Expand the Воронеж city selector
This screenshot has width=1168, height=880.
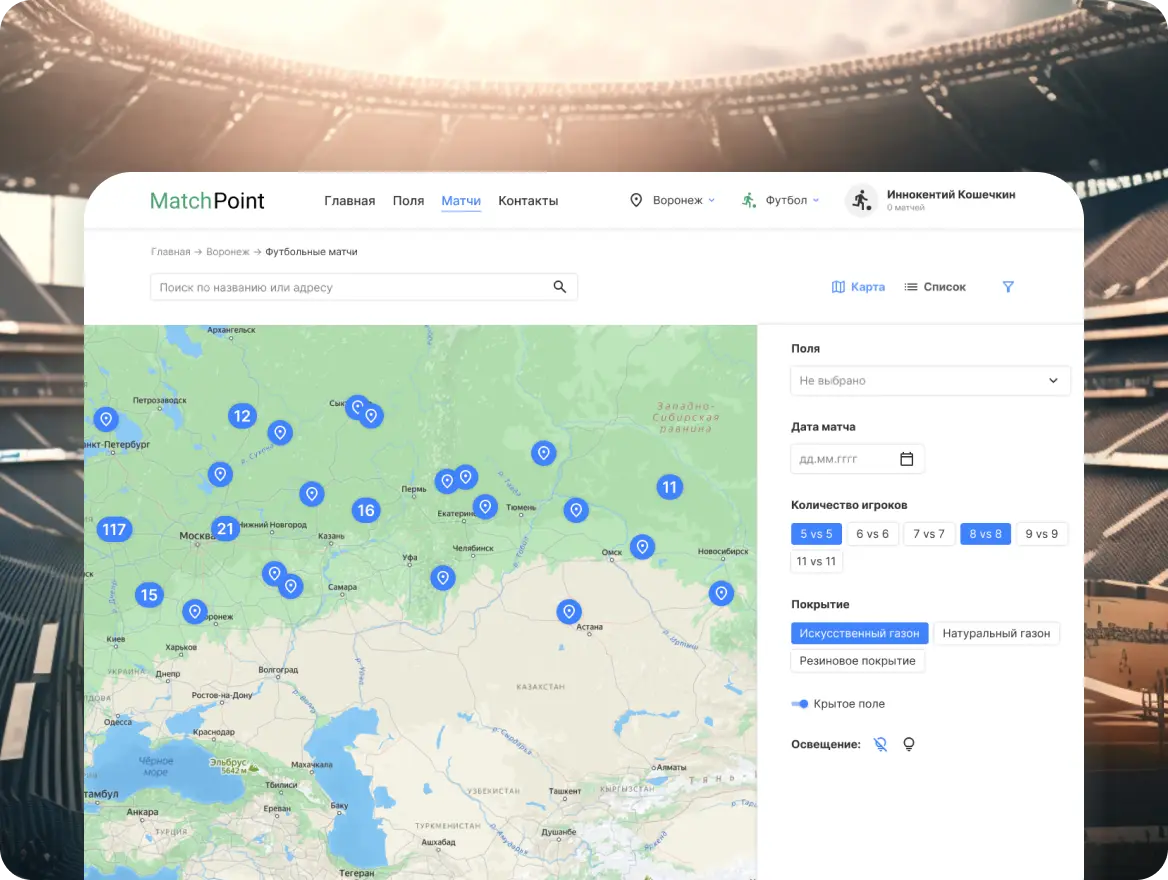tap(673, 200)
